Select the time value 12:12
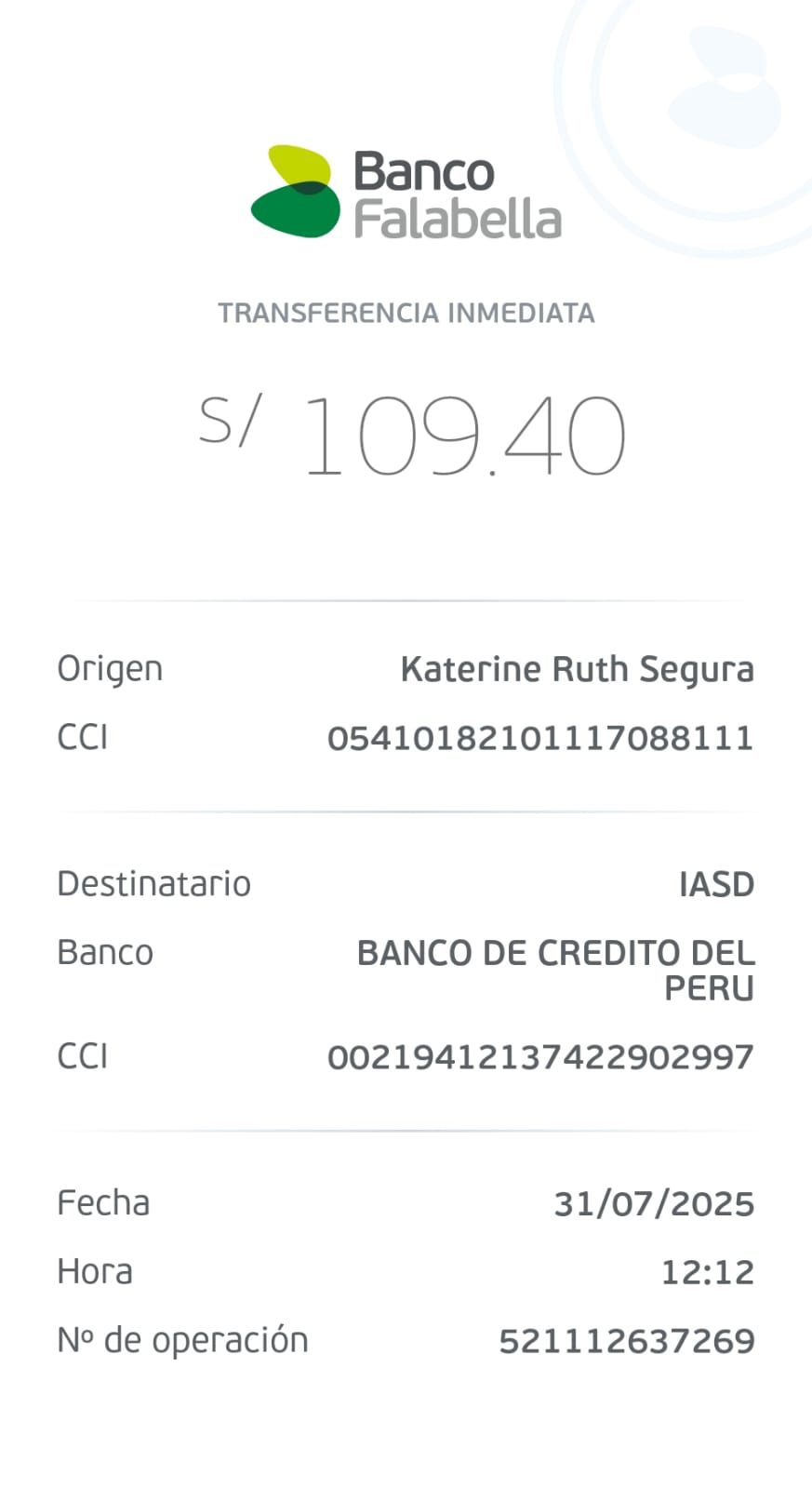Image resolution: width=812 pixels, height=1489 pixels. pos(707,1272)
